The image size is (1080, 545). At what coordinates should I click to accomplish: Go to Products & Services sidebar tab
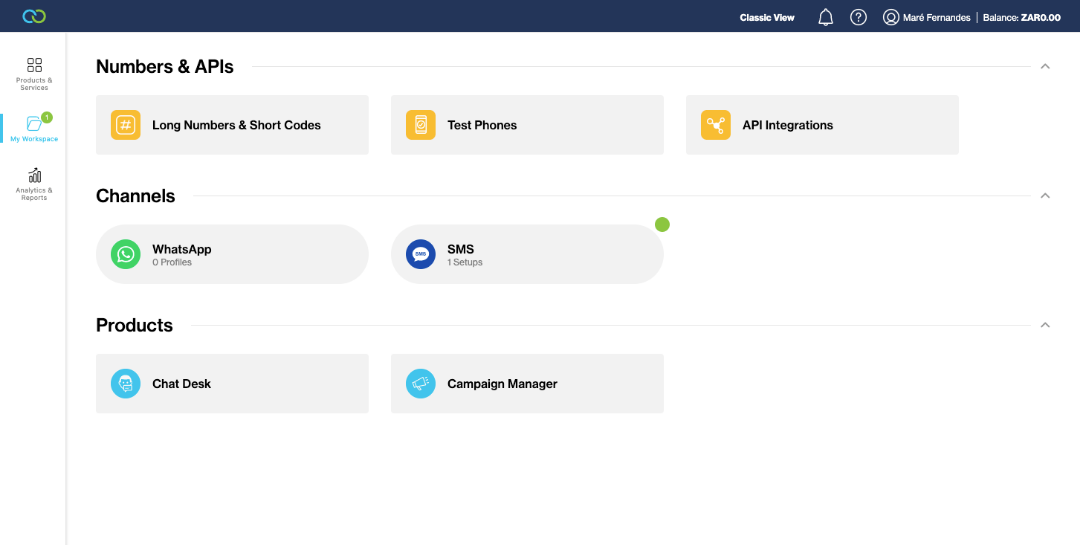[34, 74]
